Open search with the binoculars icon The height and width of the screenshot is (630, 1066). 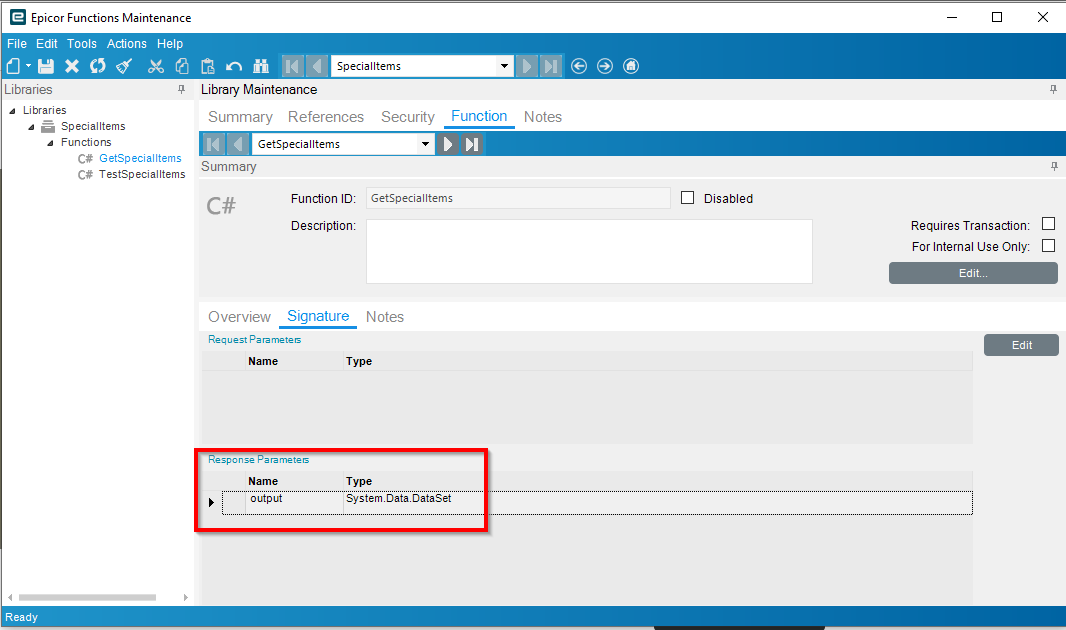[x=261, y=66]
